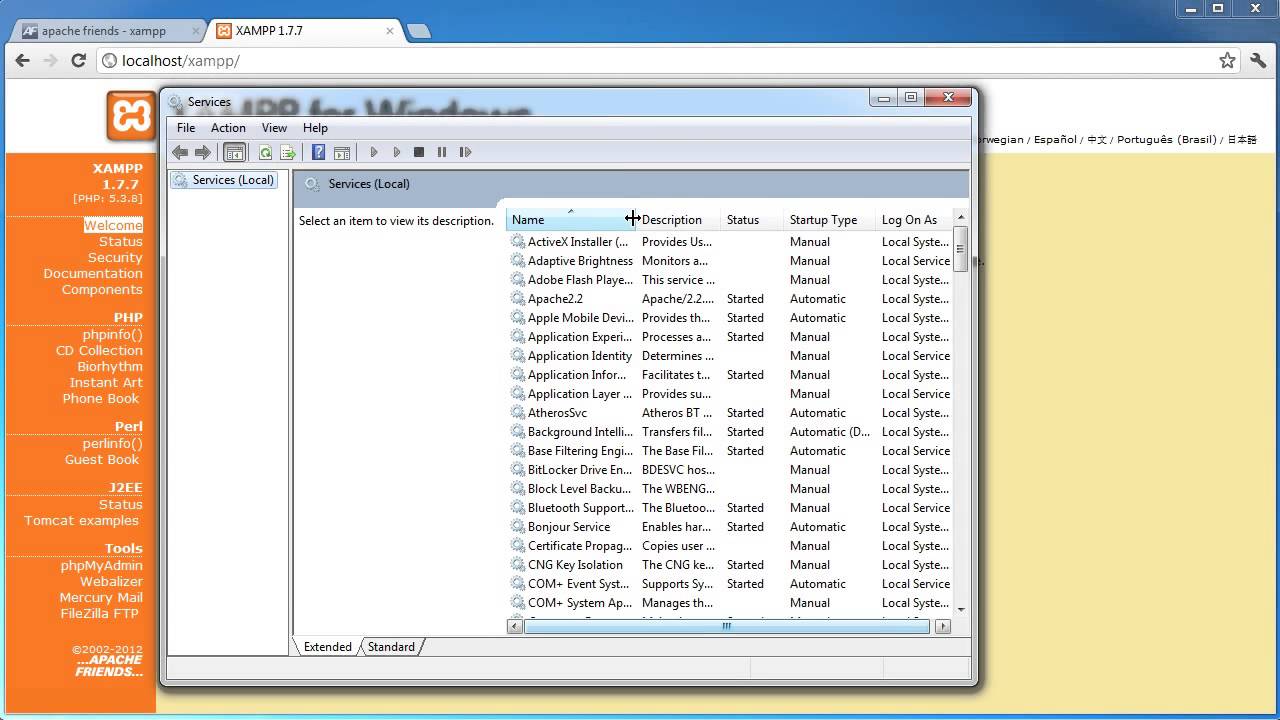1280x720 pixels.
Task: Click the Export List toolbar icon
Action: click(288, 152)
